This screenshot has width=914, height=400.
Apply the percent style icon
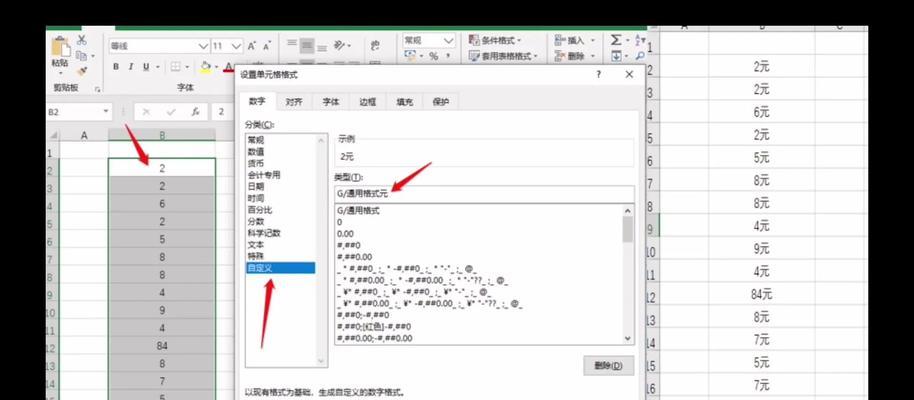pyautogui.click(x=433, y=56)
